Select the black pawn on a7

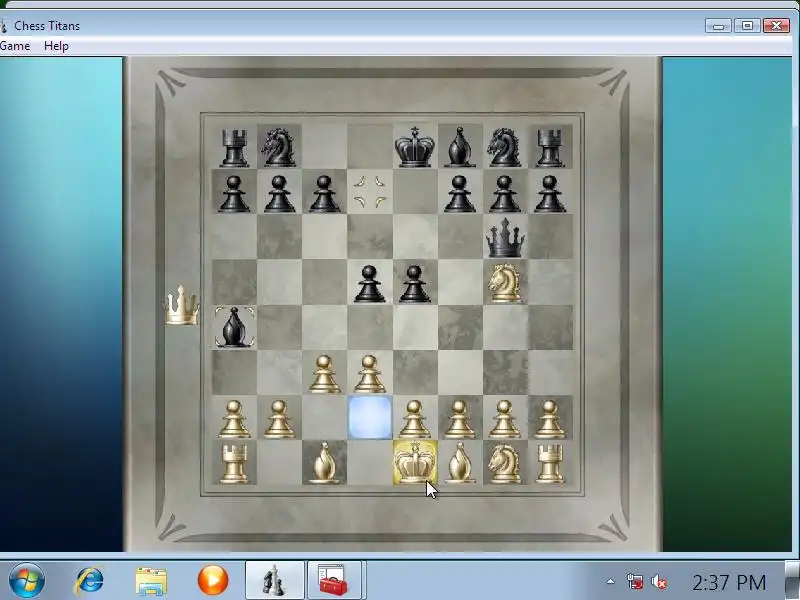234,194
